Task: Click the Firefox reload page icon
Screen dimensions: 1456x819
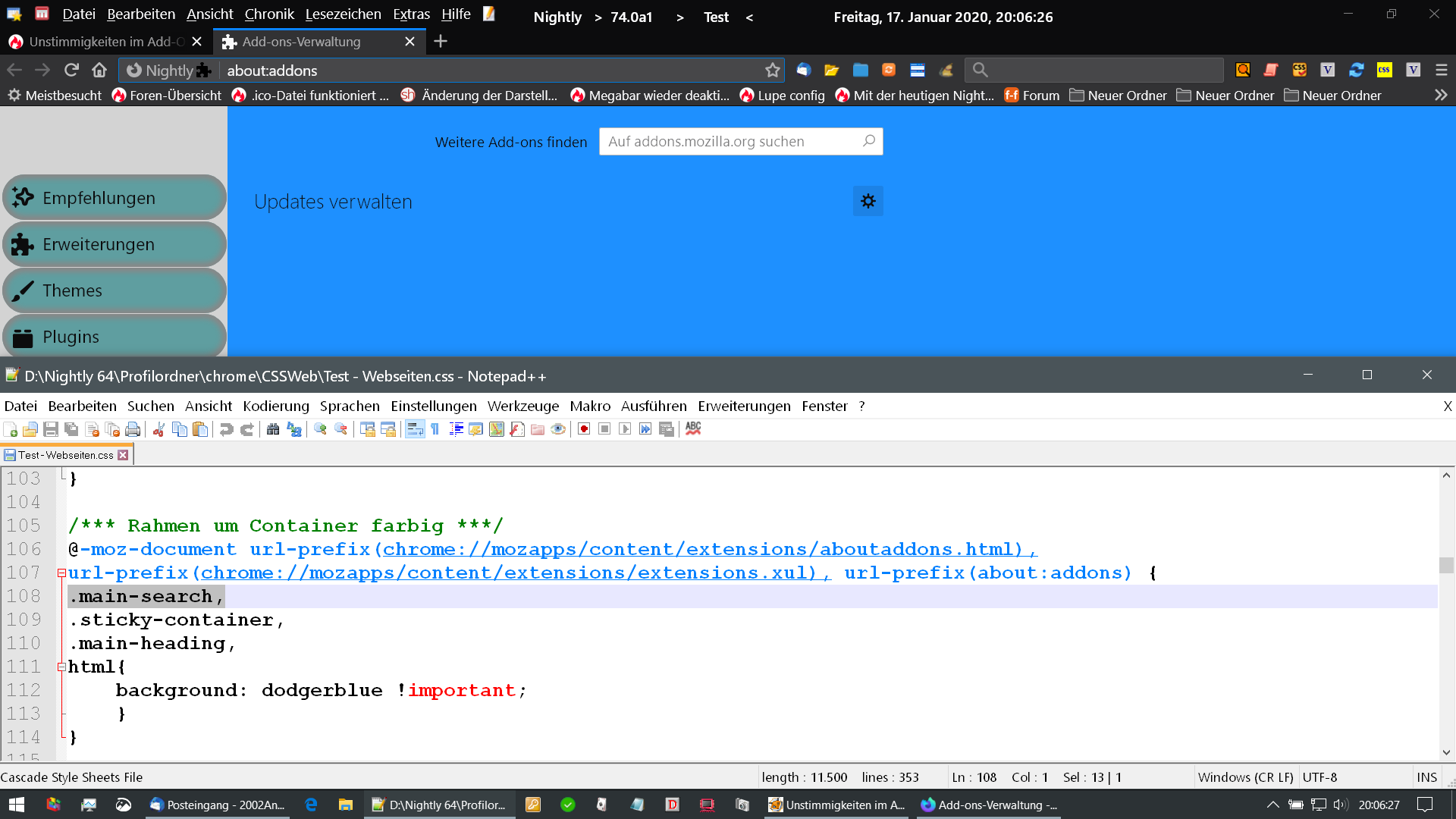Action: (x=71, y=70)
